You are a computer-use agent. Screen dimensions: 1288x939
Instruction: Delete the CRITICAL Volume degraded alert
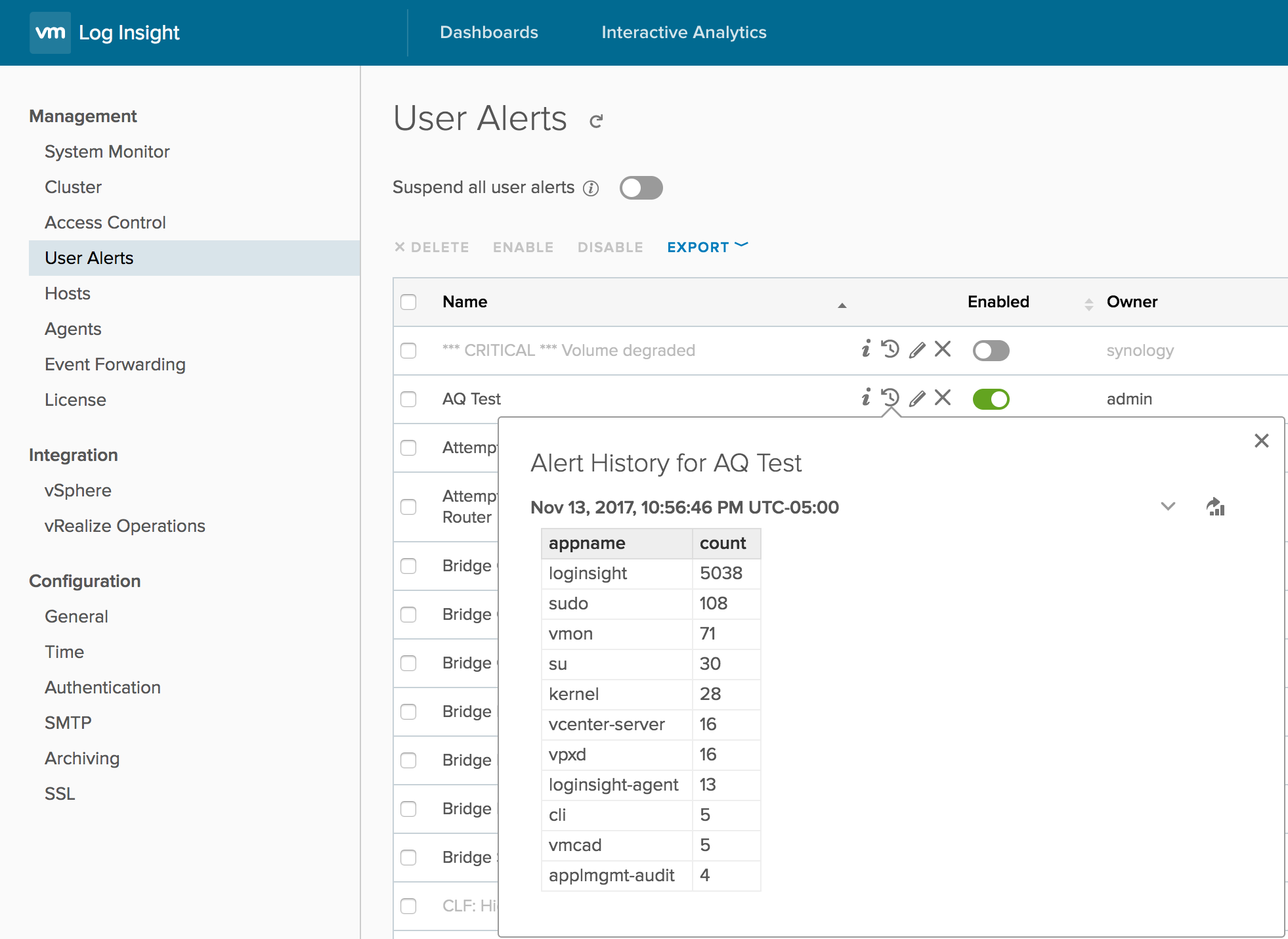[x=943, y=349]
